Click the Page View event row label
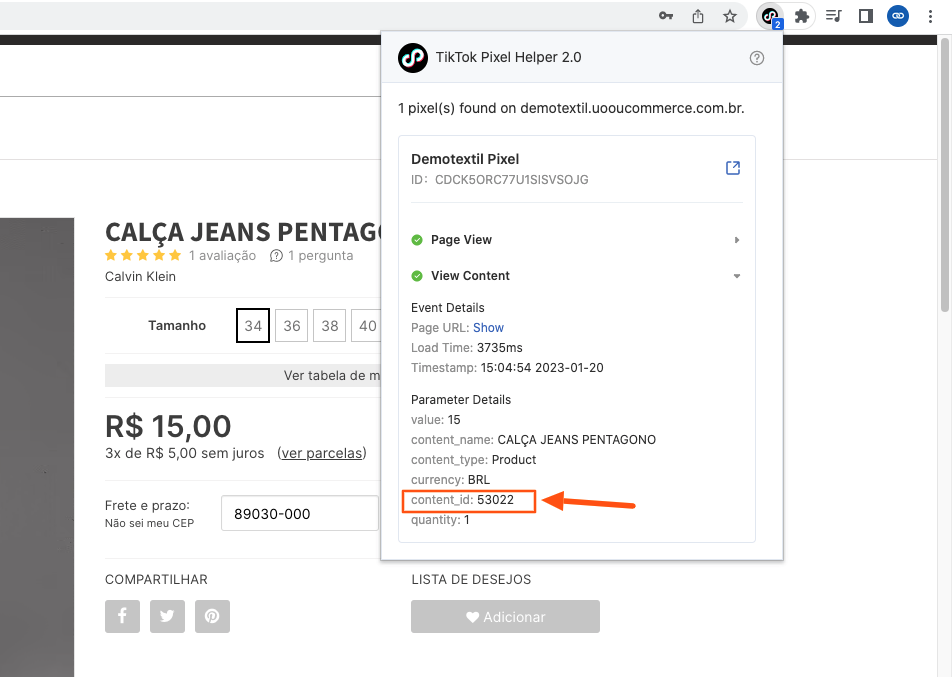952x677 pixels. 461,240
